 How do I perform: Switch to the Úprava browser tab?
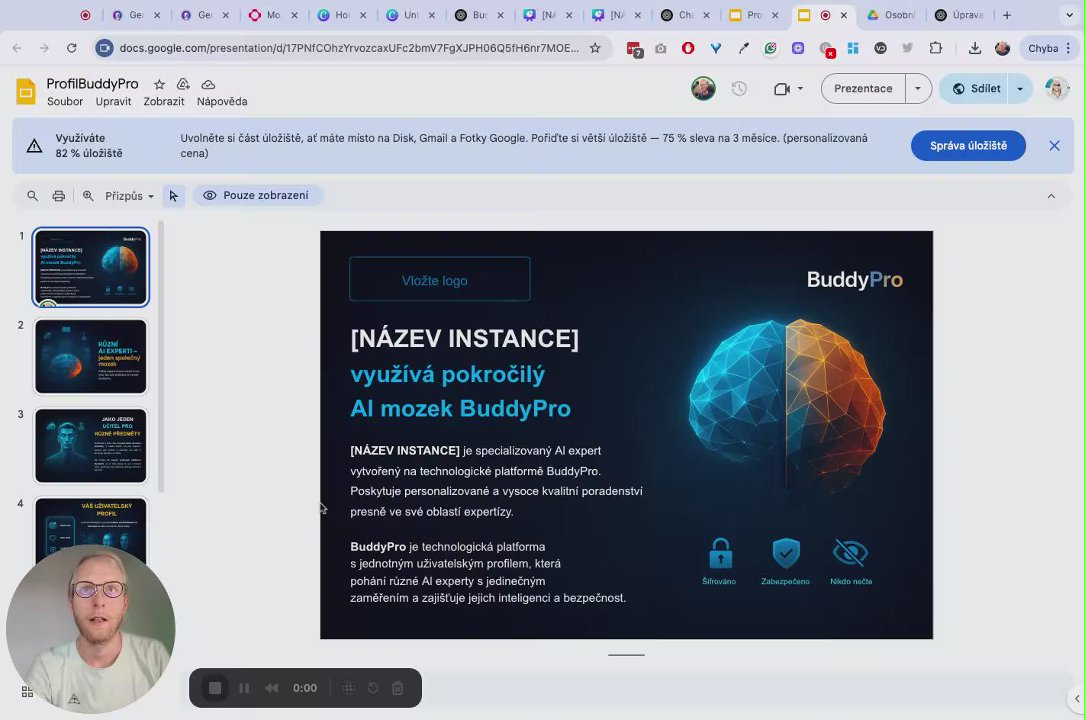click(959, 15)
